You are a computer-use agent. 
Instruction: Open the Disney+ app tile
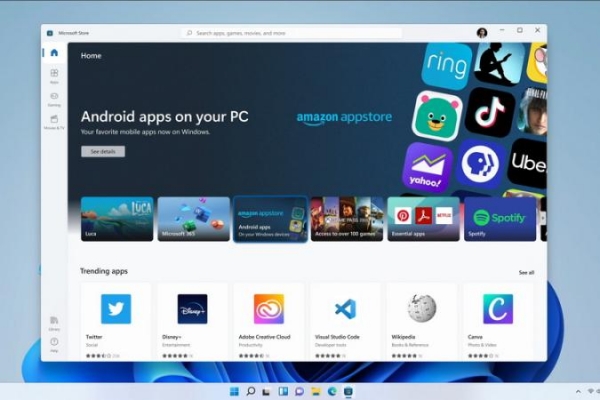[x=192, y=308]
